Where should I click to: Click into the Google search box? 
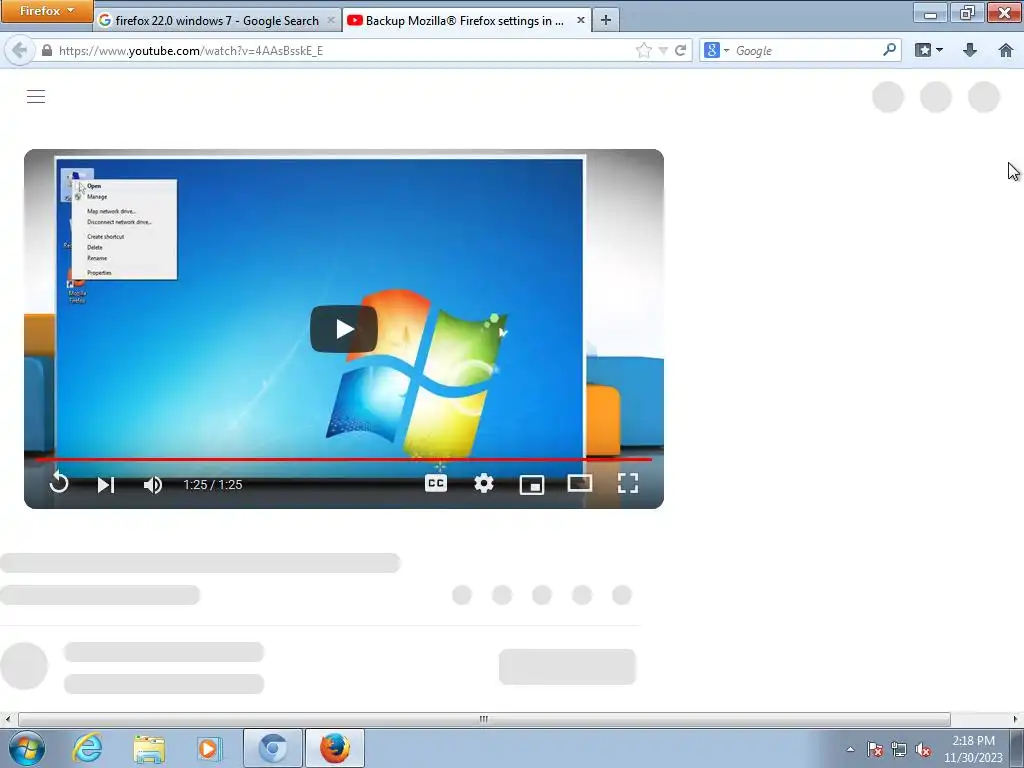tap(807, 50)
